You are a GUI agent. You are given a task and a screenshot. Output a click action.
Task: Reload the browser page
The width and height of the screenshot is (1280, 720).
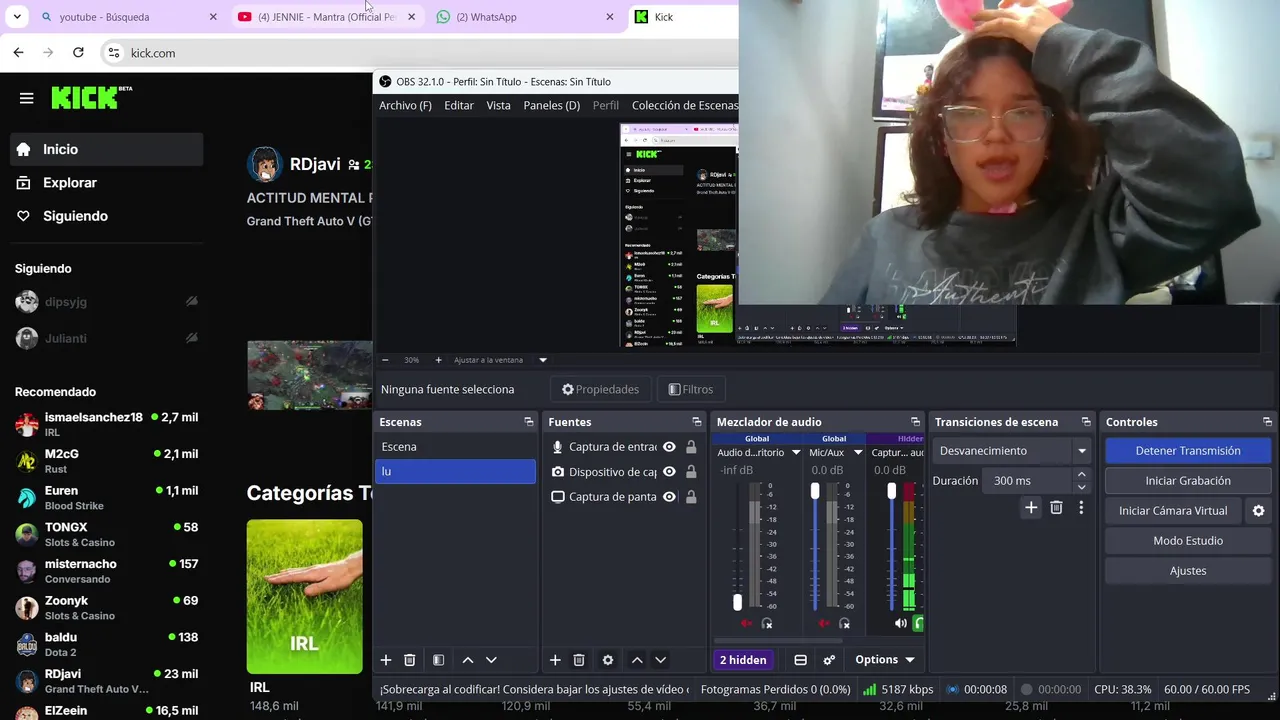[78, 52]
